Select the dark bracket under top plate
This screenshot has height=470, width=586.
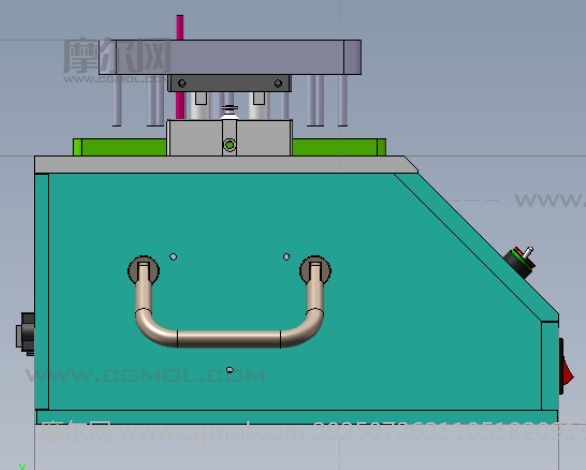[229, 83]
